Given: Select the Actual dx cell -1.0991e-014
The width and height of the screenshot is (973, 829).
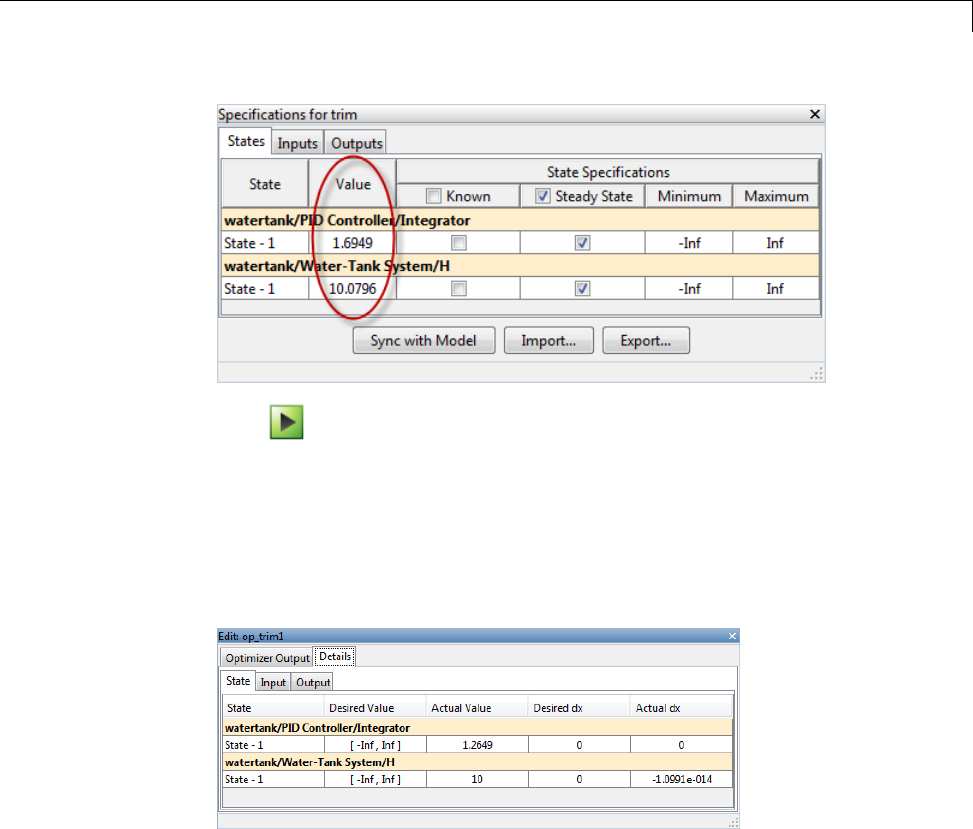Looking at the screenshot, I should tap(681, 779).
